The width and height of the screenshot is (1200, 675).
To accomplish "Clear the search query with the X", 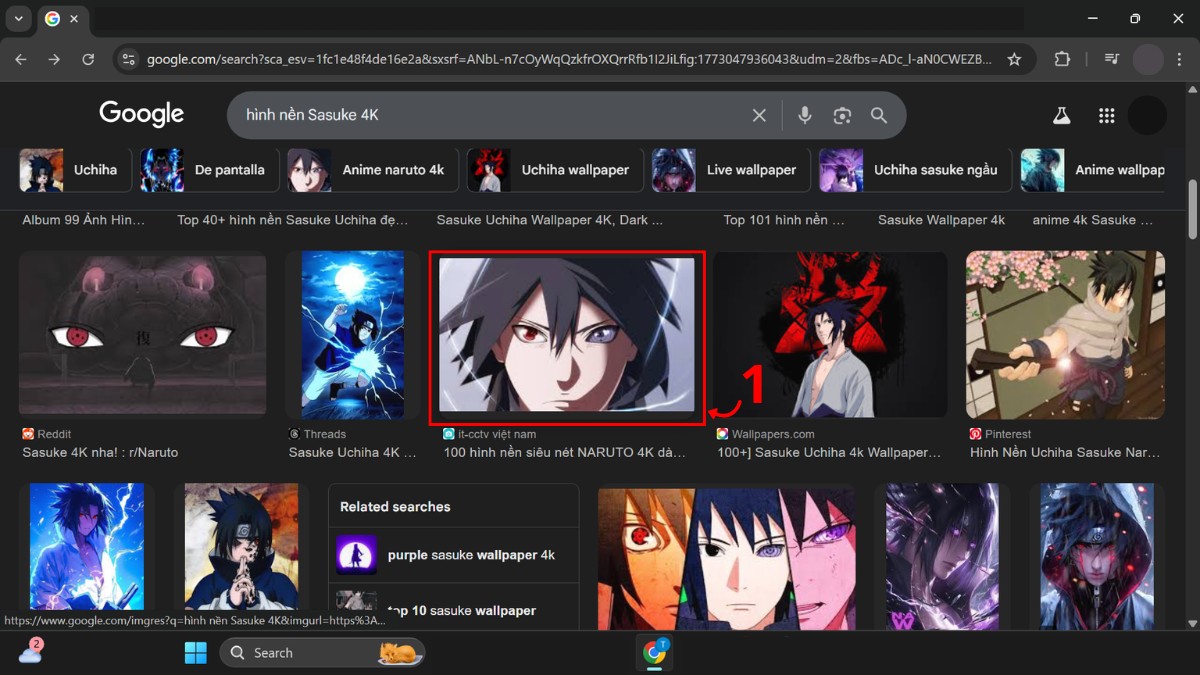I will tap(759, 115).
